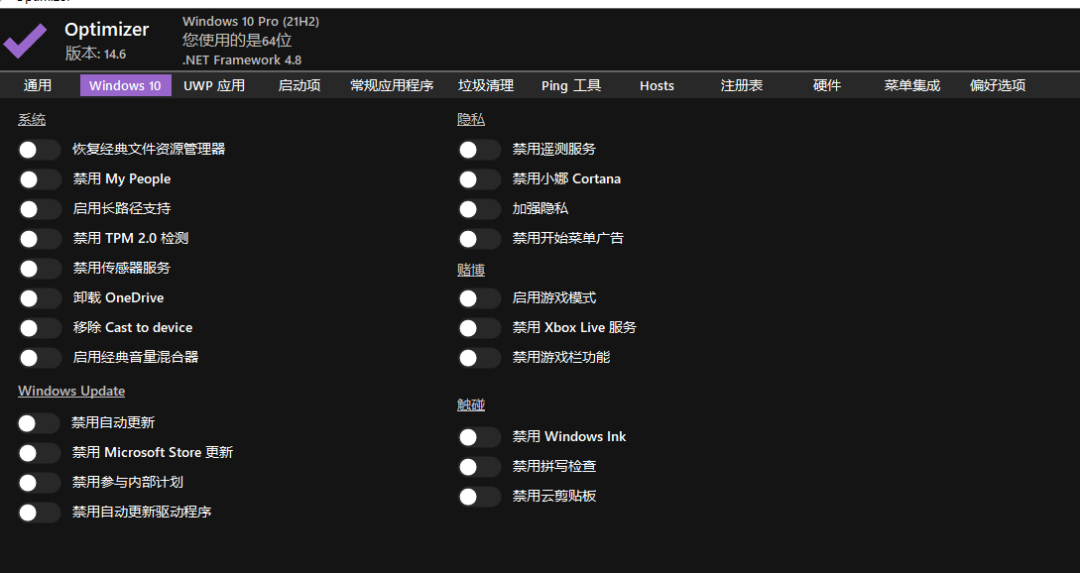Turn on 加强隐私 toggle

click(479, 209)
